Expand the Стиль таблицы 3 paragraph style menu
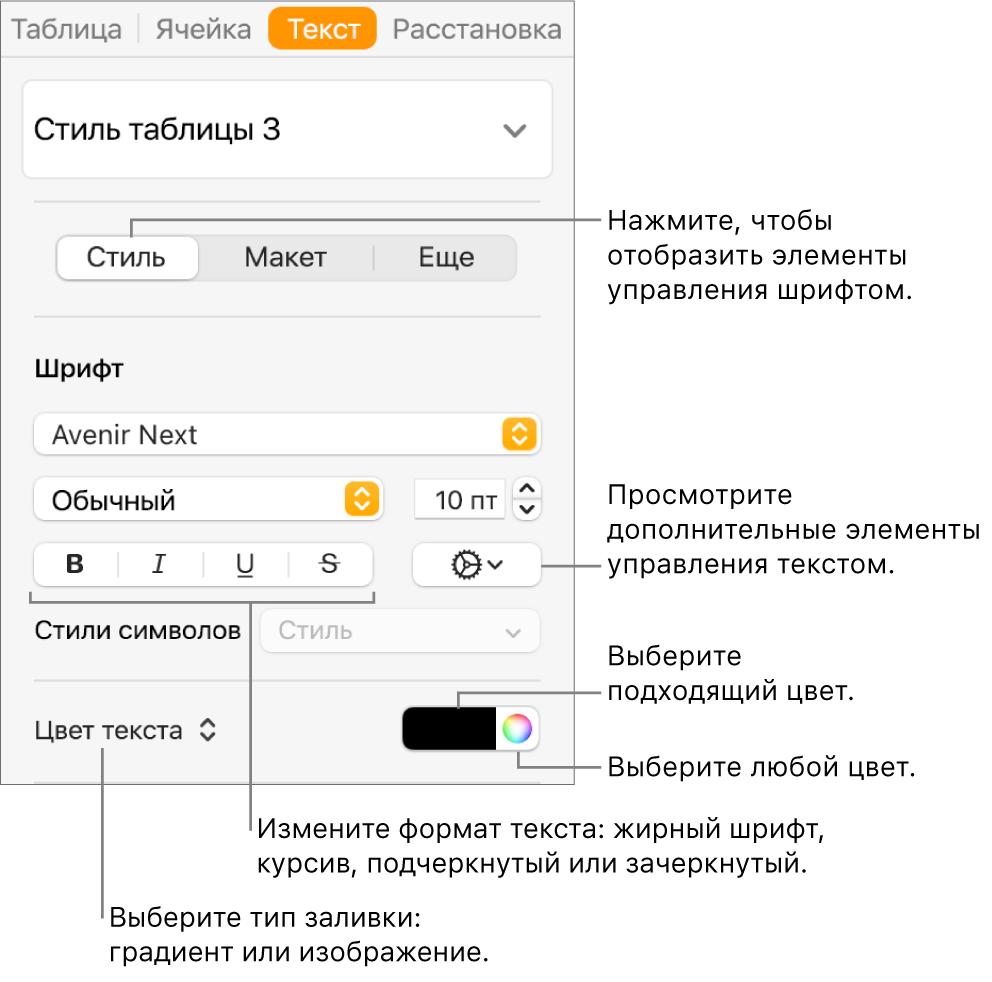992x982 pixels. (287, 129)
